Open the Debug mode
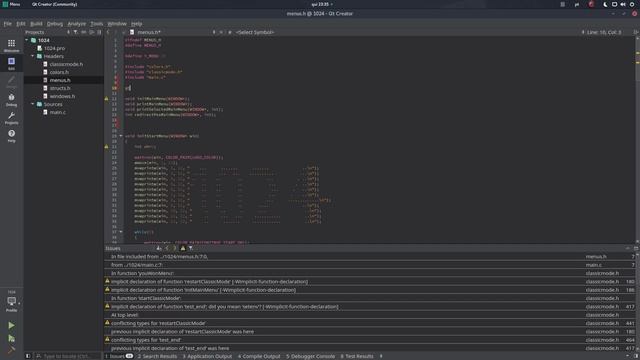640x360 pixels. 11,100
